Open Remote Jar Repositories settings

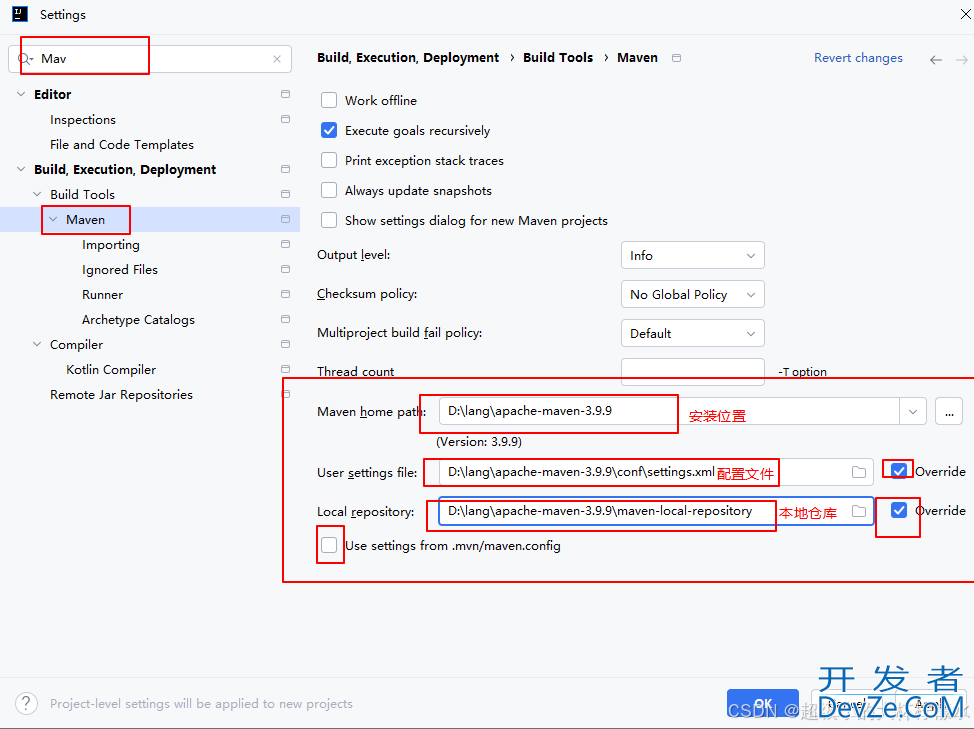click(121, 394)
